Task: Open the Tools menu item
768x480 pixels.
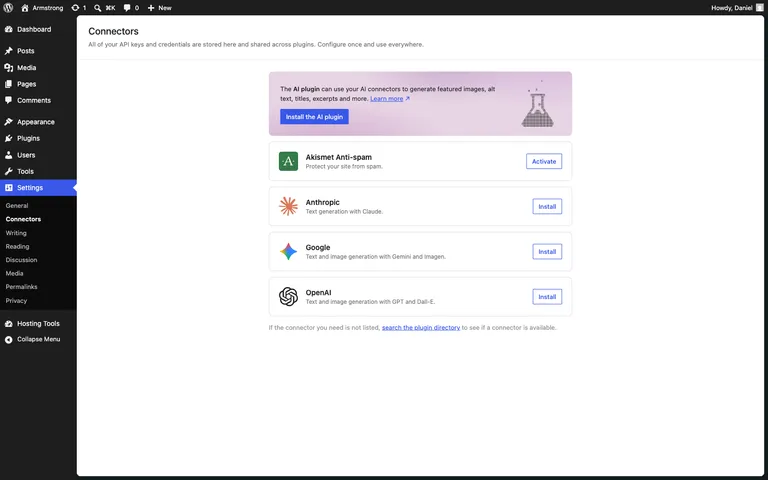Action: pos(38,171)
